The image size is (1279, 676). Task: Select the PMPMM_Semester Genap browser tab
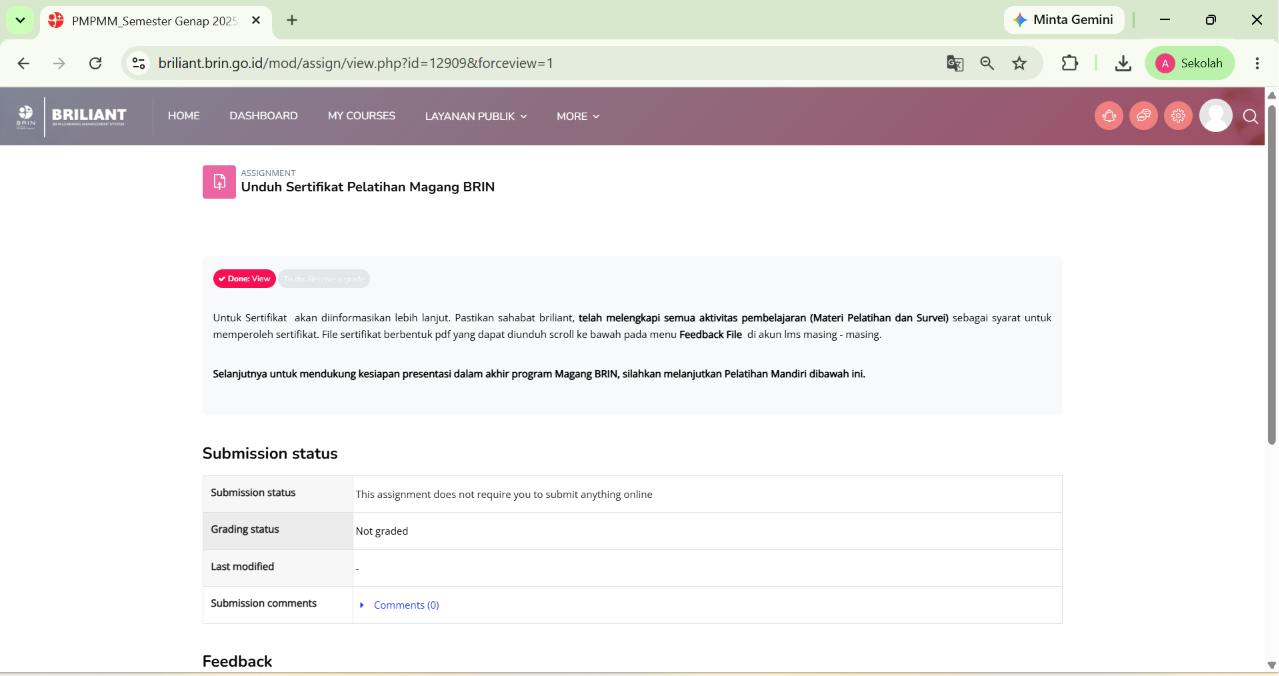tap(155, 20)
